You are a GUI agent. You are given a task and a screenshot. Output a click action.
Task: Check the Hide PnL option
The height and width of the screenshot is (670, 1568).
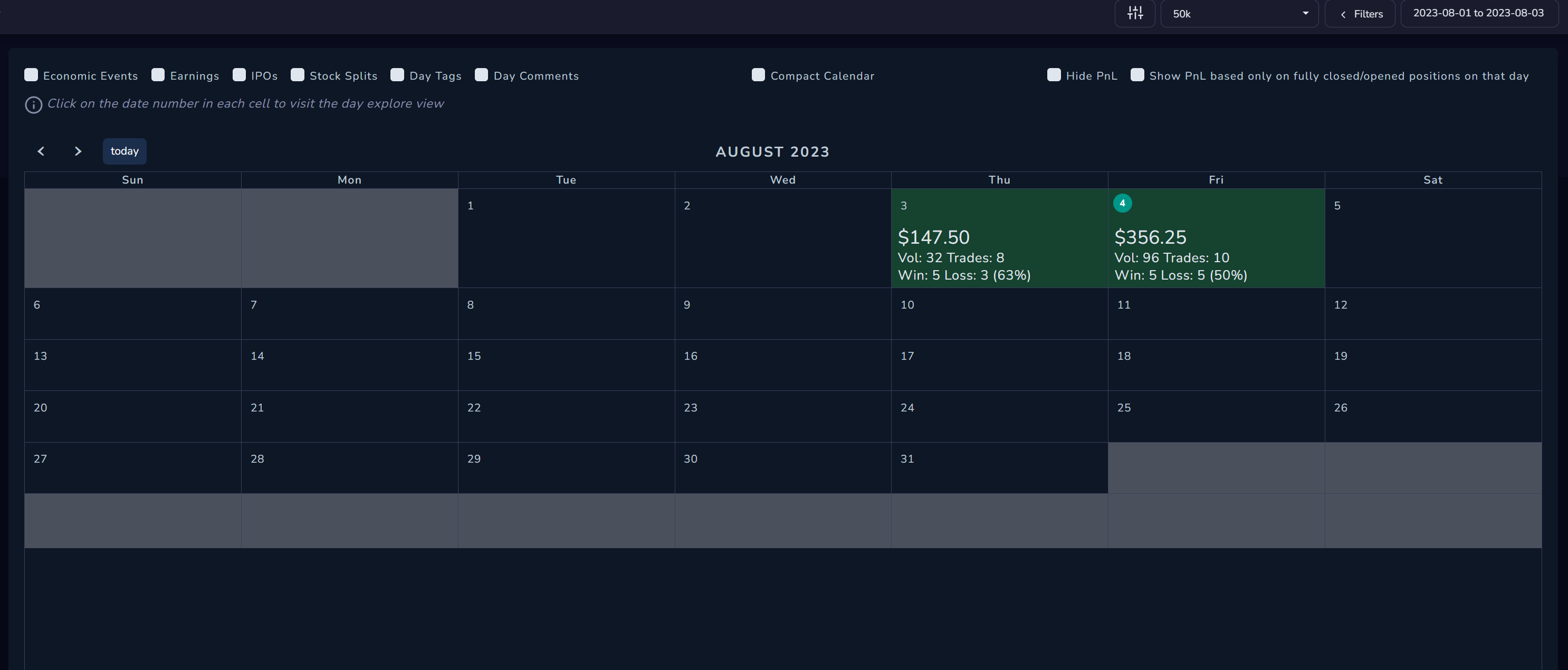coord(1054,75)
